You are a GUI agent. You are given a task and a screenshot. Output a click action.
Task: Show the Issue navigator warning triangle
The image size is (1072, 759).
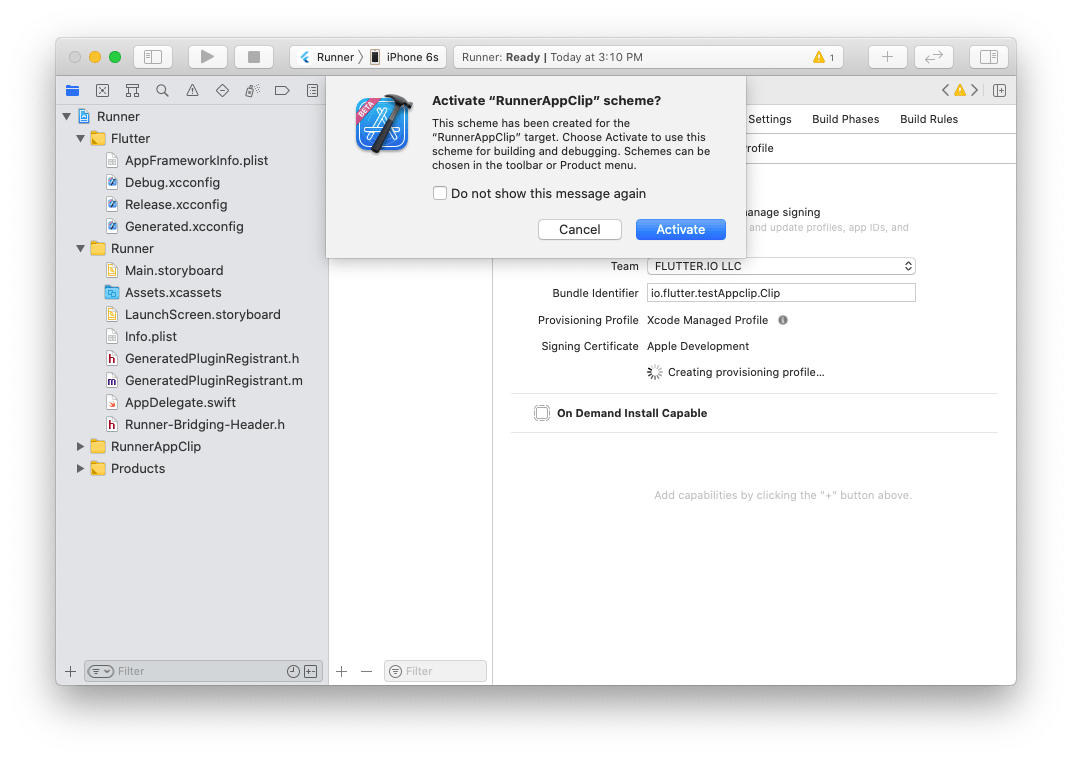(192, 90)
